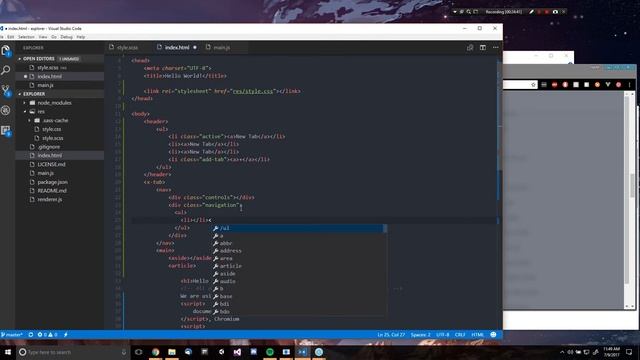This screenshot has width=640, height=360.
Task: Click the Y-shaped extension icon in the browser toolbar
Action: coord(608,84)
